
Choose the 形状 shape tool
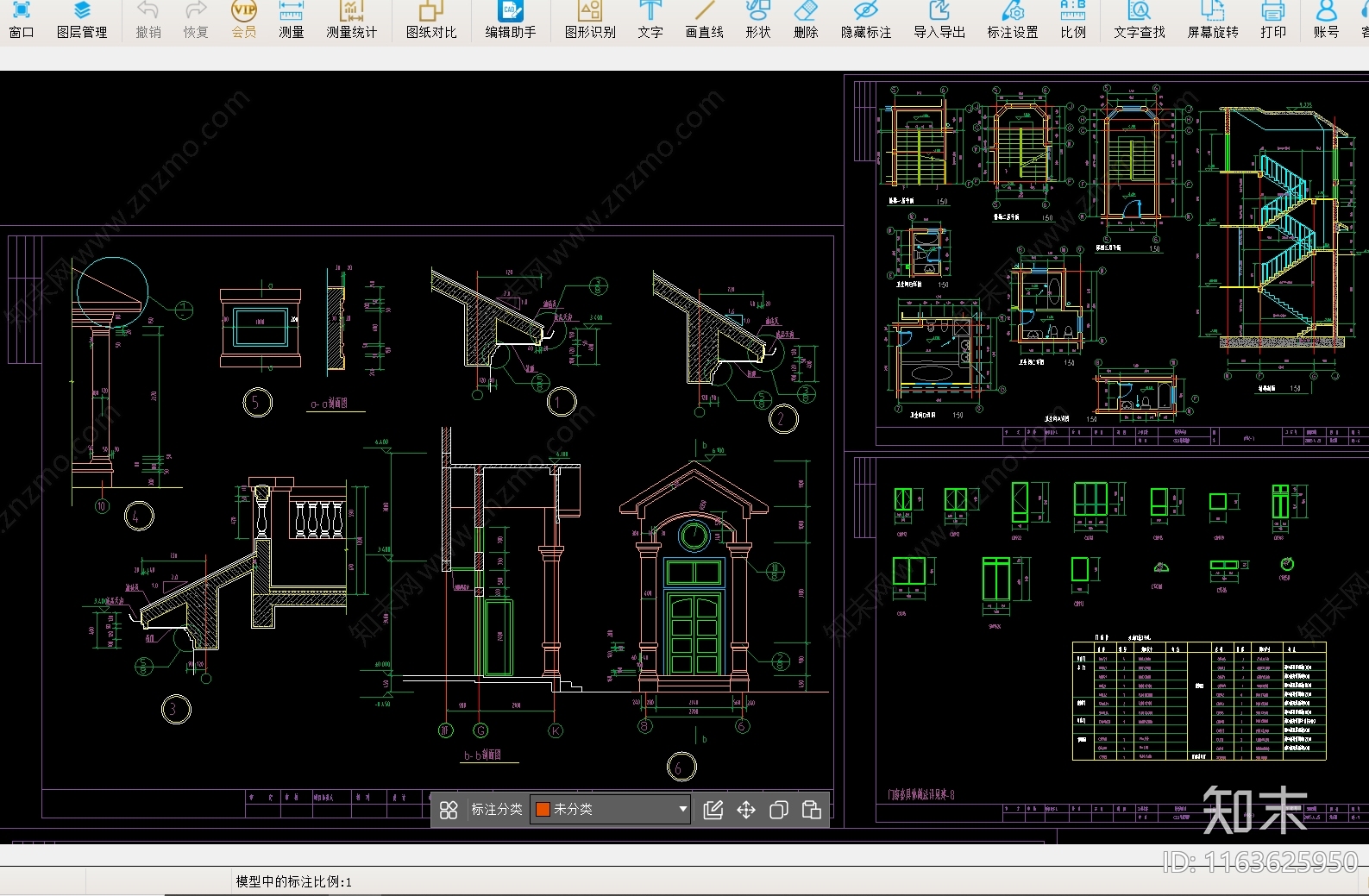(x=758, y=21)
